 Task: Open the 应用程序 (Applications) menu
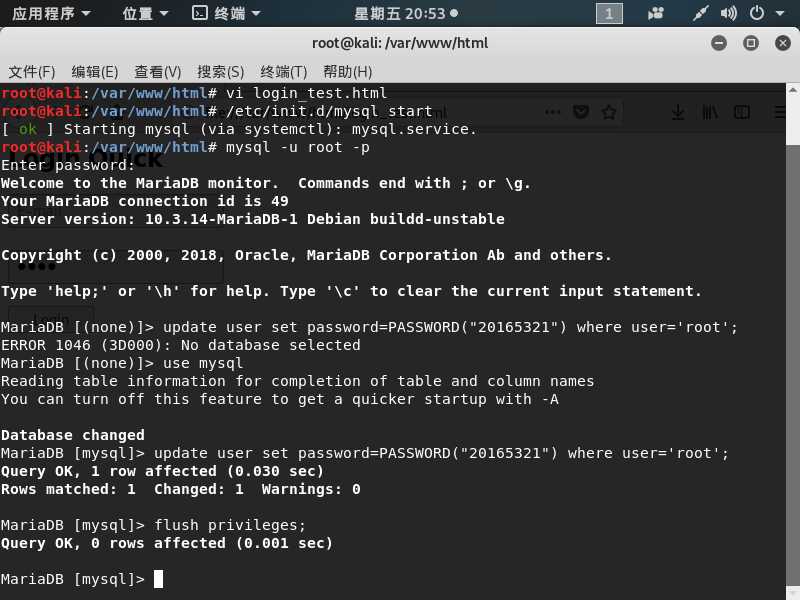(x=51, y=13)
